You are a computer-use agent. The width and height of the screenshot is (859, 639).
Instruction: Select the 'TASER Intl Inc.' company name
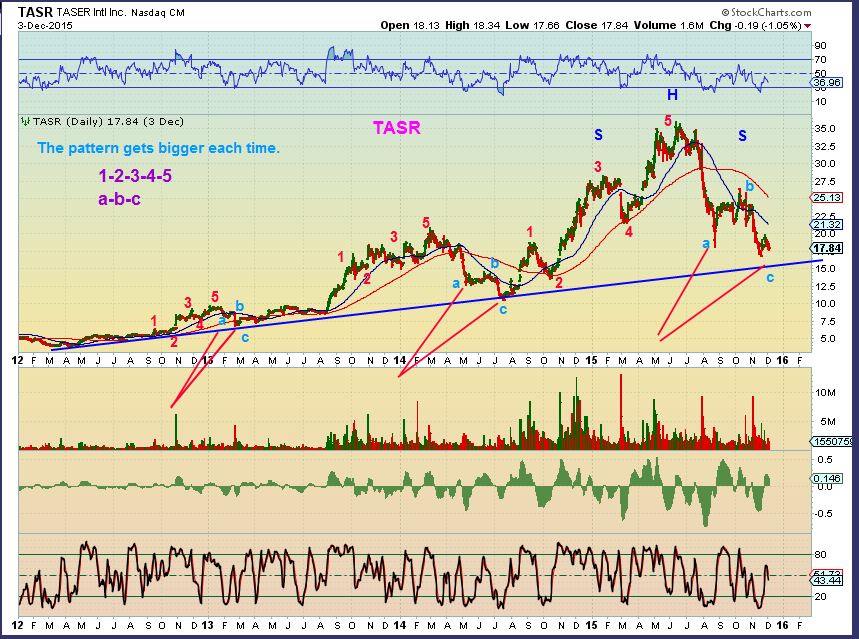click(91, 13)
